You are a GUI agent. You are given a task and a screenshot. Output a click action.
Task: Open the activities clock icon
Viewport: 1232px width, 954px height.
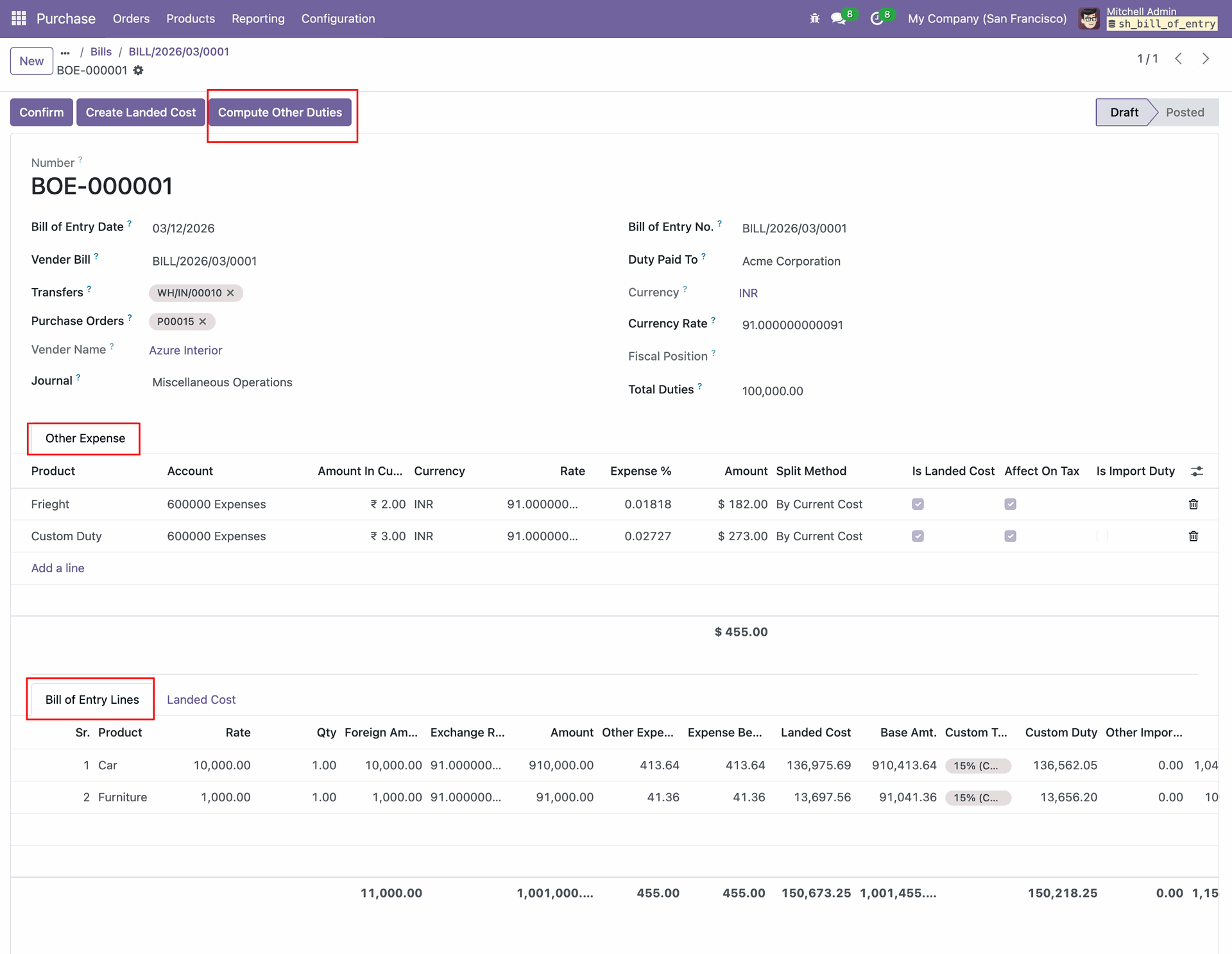[877, 19]
